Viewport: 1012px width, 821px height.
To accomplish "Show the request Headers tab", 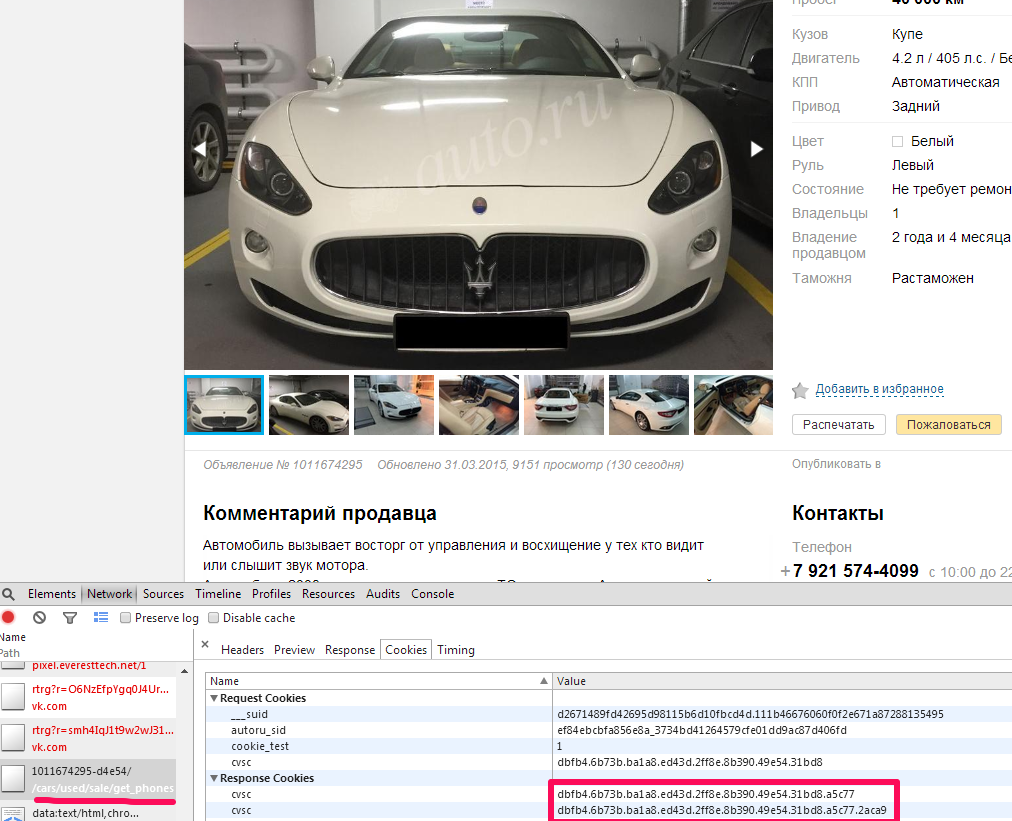I will click(243, 650).
